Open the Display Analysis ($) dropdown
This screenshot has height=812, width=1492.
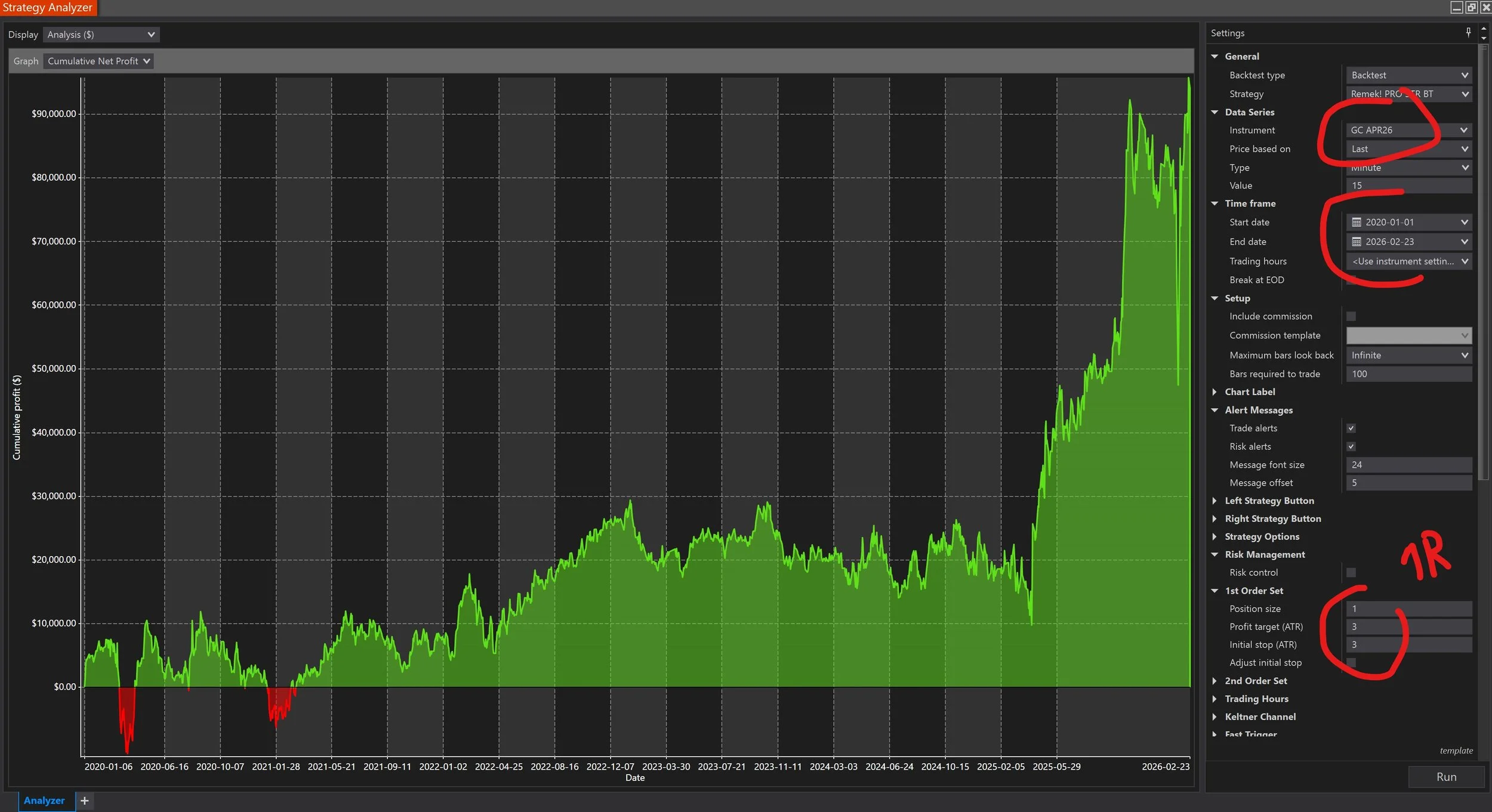pyautogui.click(x=101, y=35)
